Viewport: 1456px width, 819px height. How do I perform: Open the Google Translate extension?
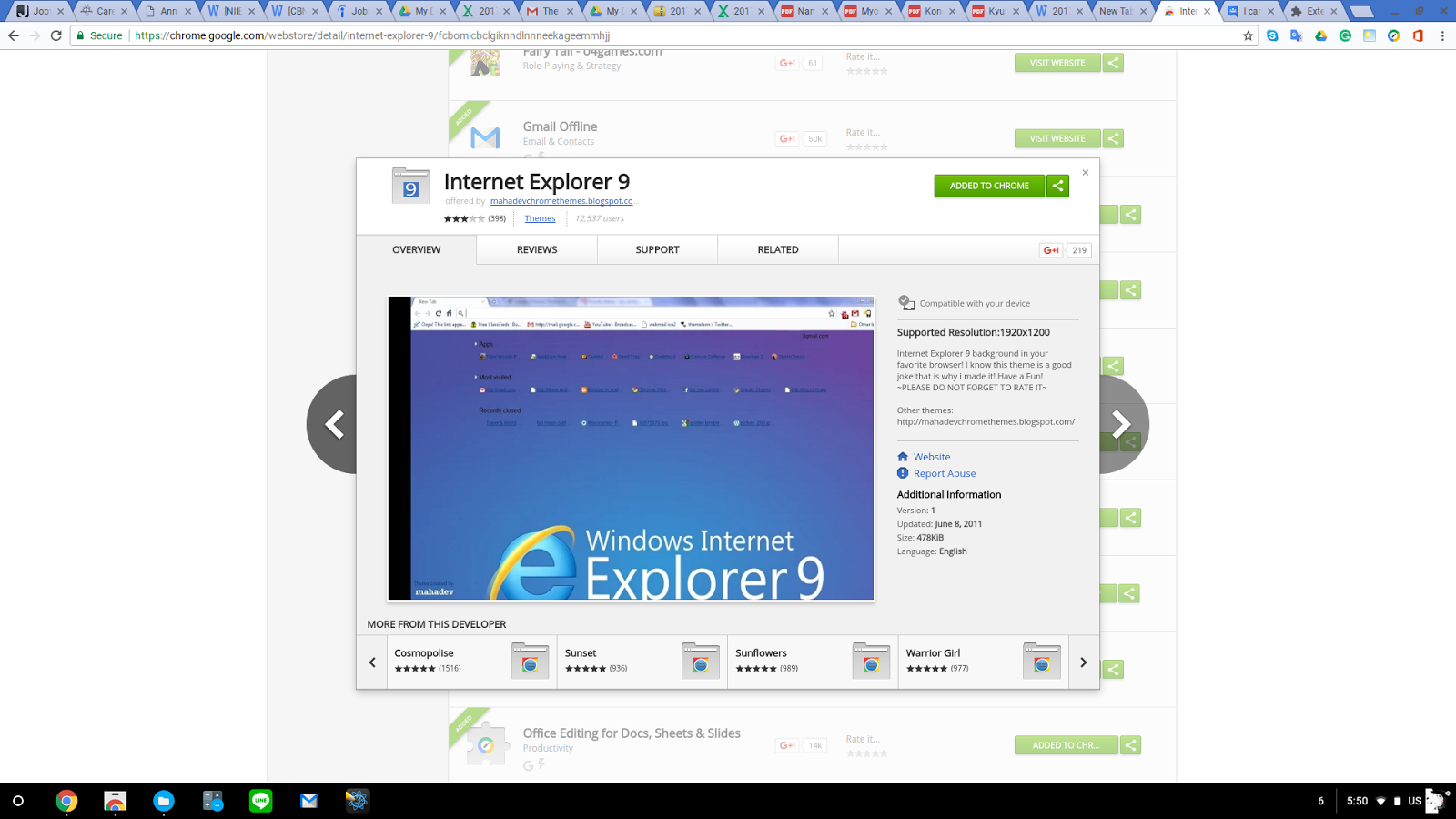point(1297,35)
